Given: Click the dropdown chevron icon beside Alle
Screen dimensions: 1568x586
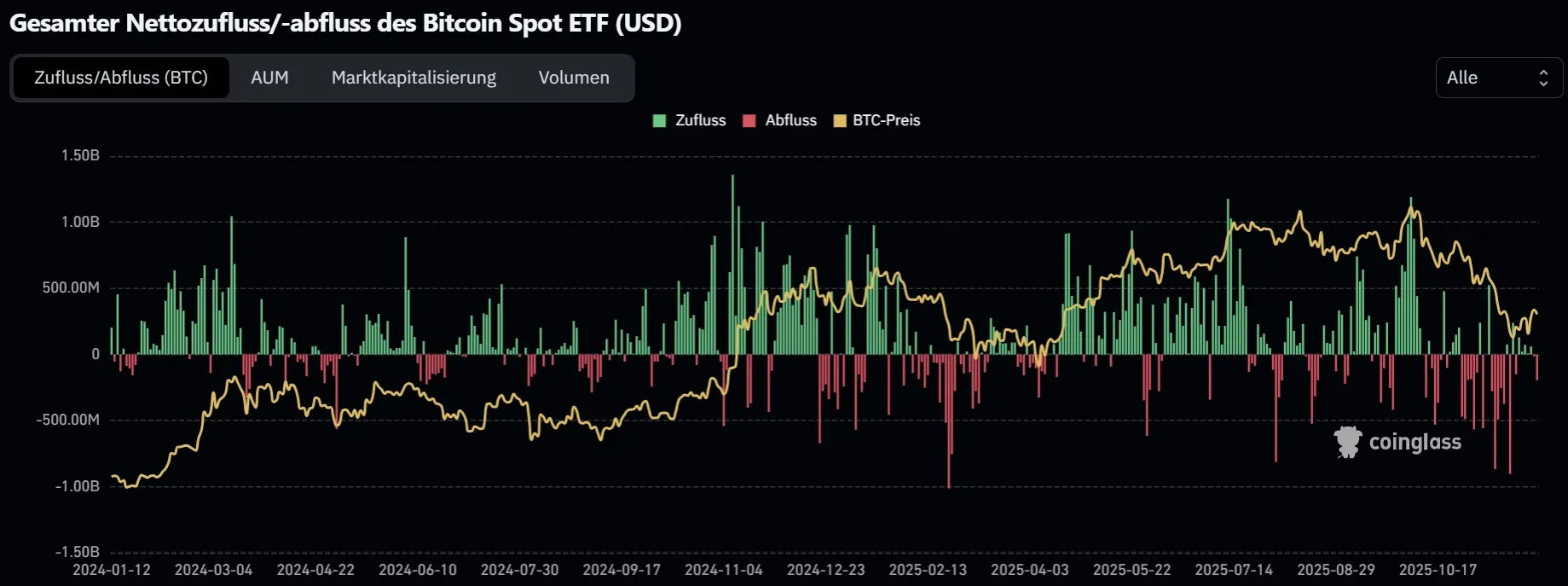Looking at the screenshot, I should pyautogui.click(x=1543, y=78).
